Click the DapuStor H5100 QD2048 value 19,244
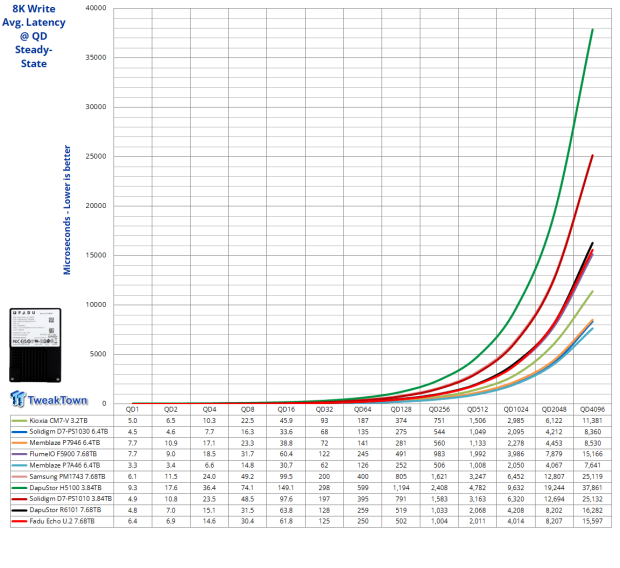Screen dimensions: 620x568 (x=554, y=488)
